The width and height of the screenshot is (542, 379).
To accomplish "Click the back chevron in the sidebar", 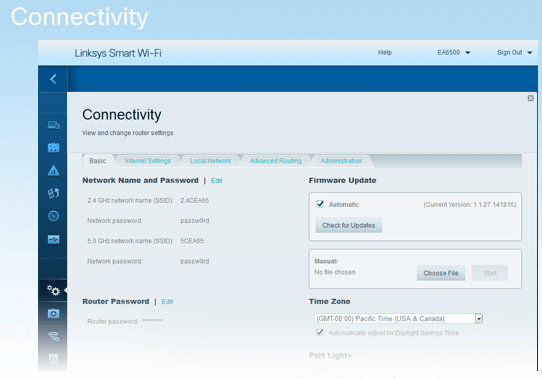I will point(53,79).
